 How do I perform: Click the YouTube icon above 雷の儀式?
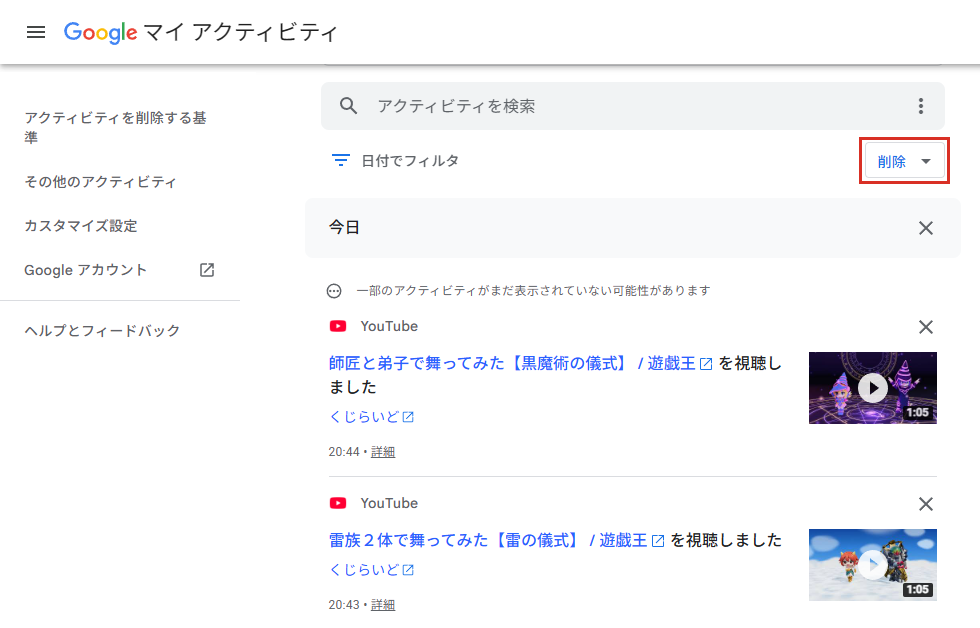[338, 503]
